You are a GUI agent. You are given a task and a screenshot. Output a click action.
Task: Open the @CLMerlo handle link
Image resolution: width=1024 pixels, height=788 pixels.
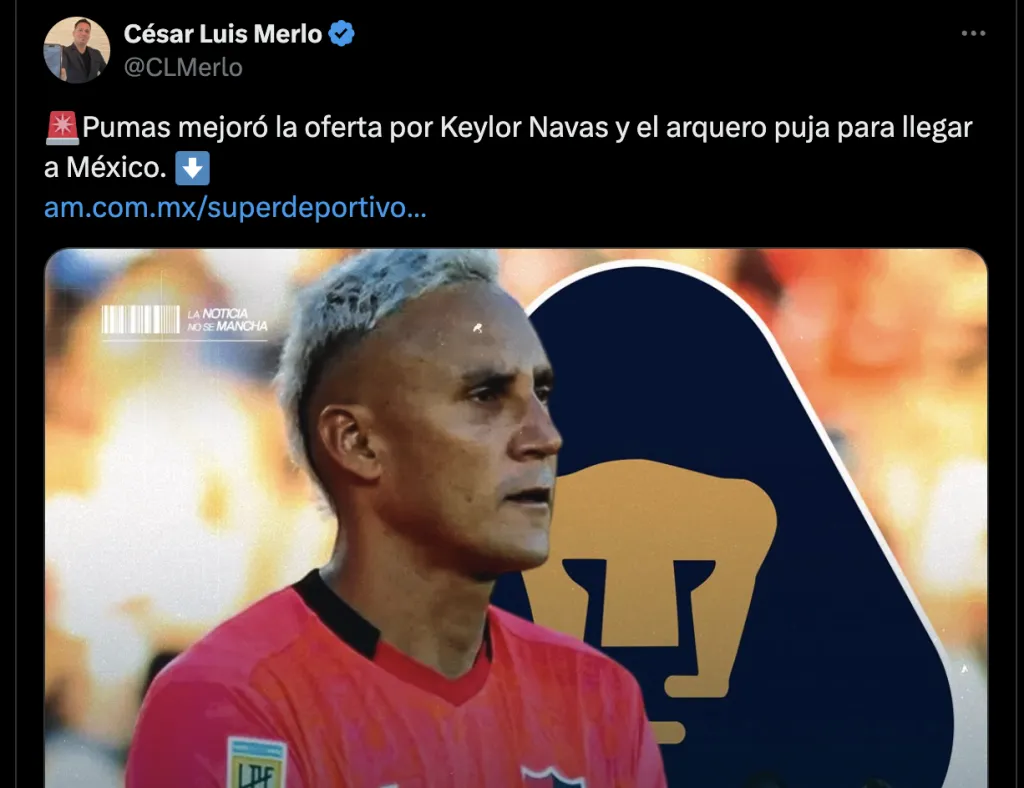coord(183,67)
